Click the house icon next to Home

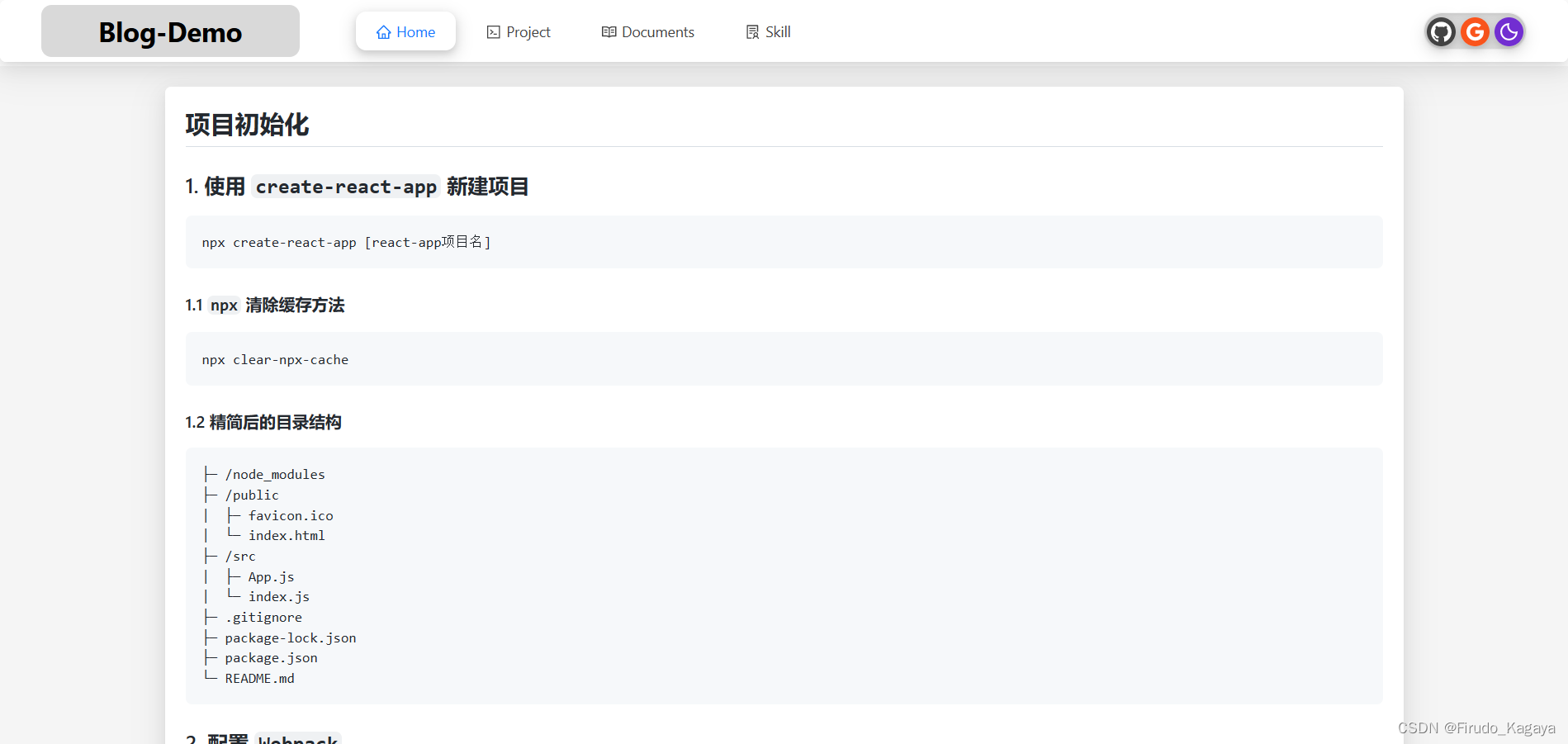point(382,31)
